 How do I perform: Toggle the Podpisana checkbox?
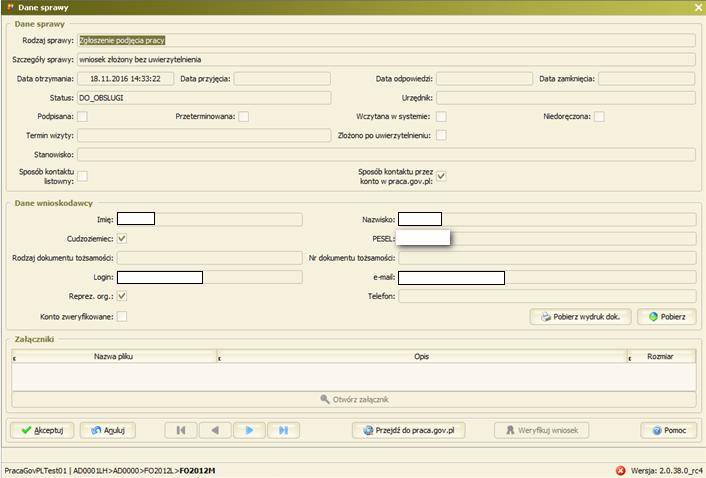click(x=82, y=117)
